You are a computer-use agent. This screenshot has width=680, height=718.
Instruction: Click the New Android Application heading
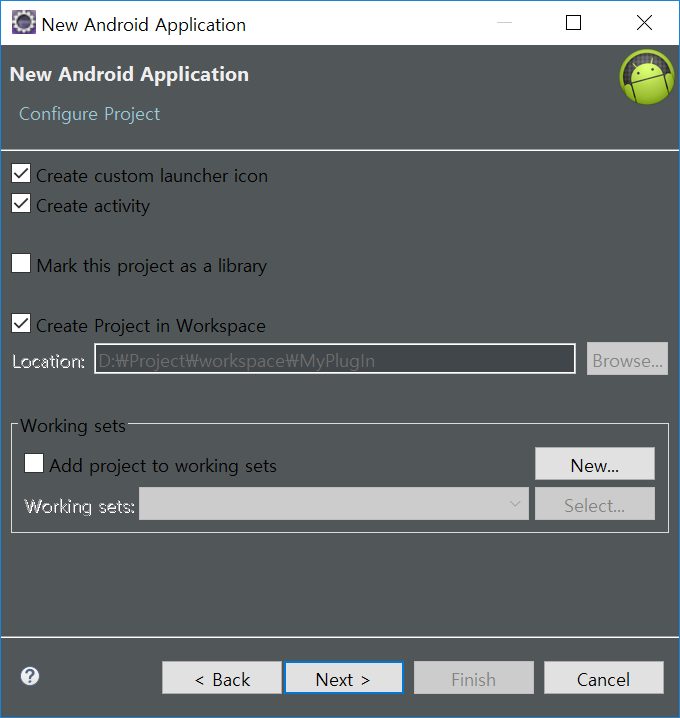[x=129, y=74]
